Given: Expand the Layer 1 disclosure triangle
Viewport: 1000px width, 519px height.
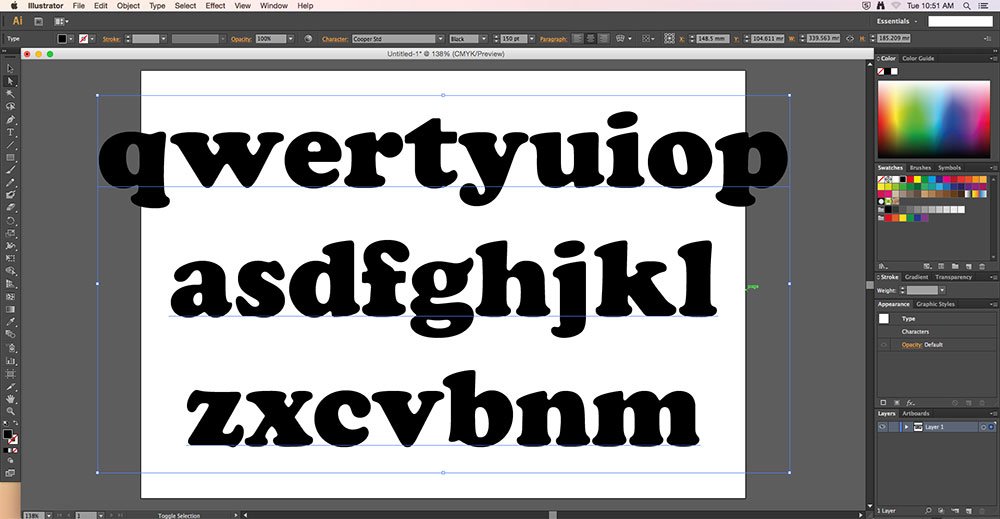Looking at the screenshot, I should click(906, 427).
